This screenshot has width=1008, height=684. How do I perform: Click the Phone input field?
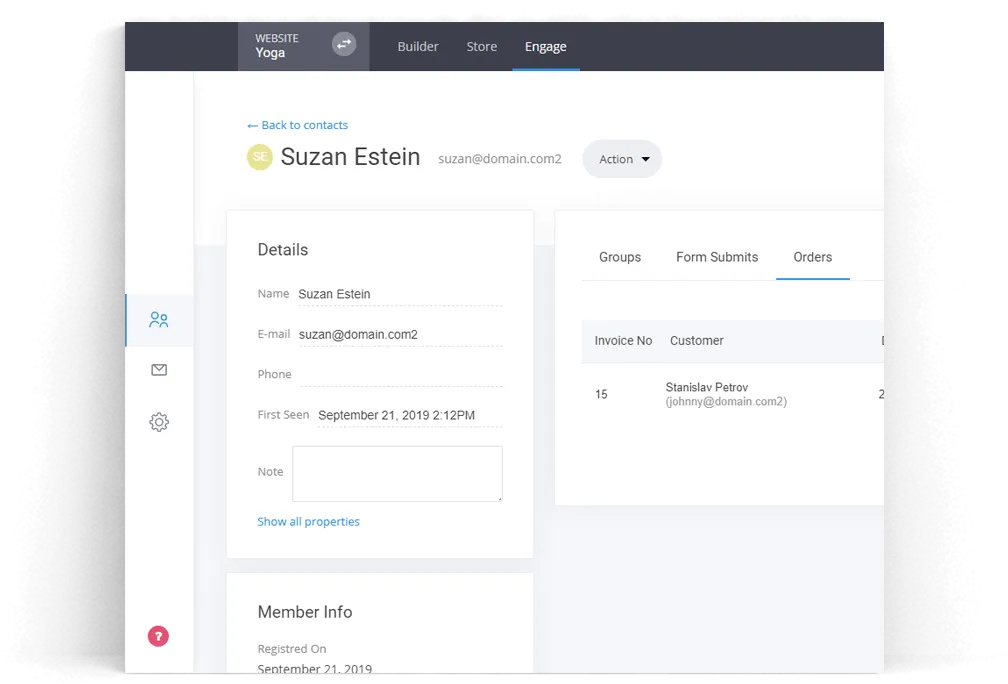(401, 375)
